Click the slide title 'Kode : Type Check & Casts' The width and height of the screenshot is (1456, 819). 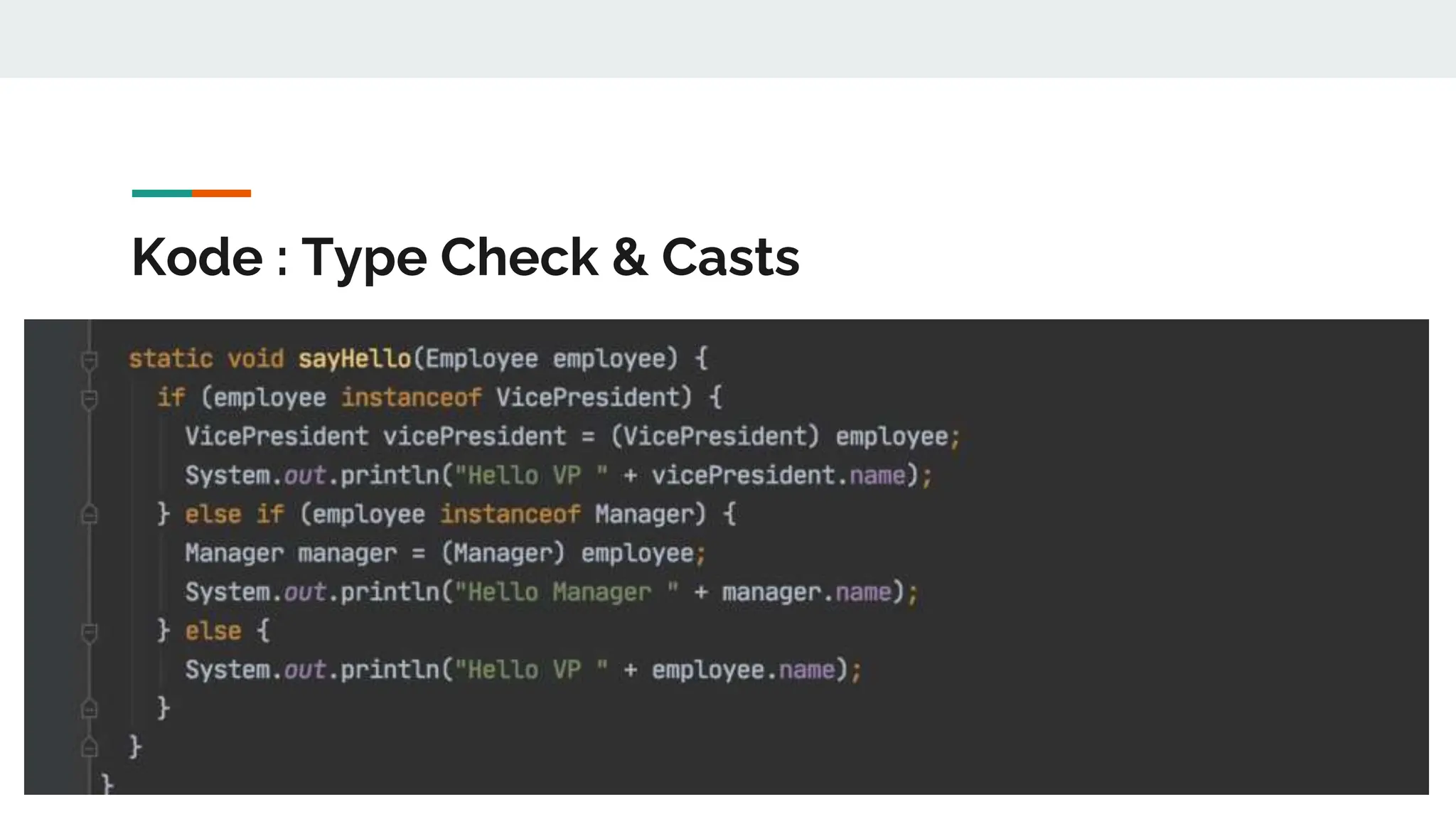pos(466,257)
